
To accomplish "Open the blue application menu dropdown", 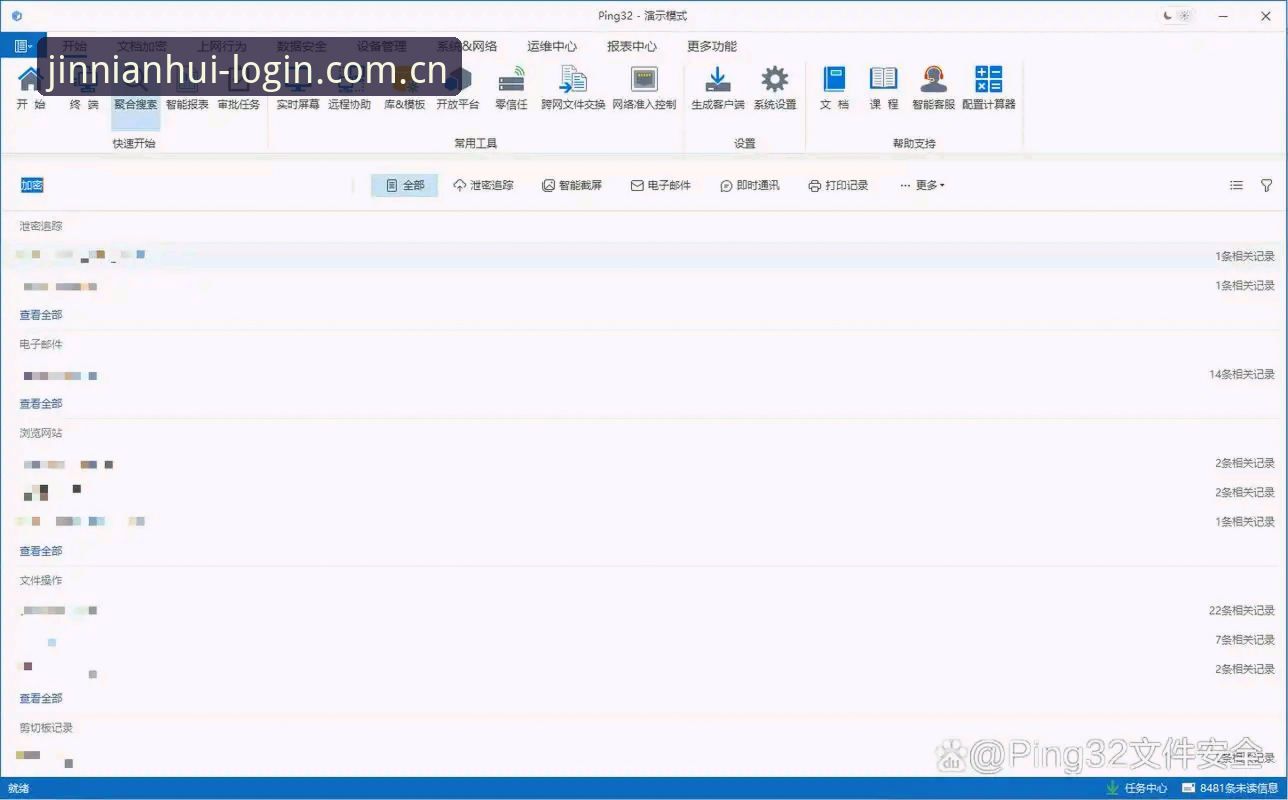I will coord(22,46).
